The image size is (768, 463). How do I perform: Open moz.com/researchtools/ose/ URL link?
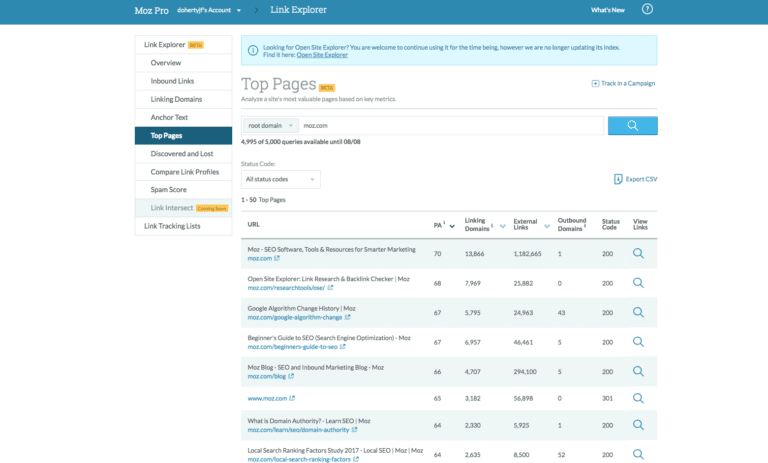click(286, 288)
